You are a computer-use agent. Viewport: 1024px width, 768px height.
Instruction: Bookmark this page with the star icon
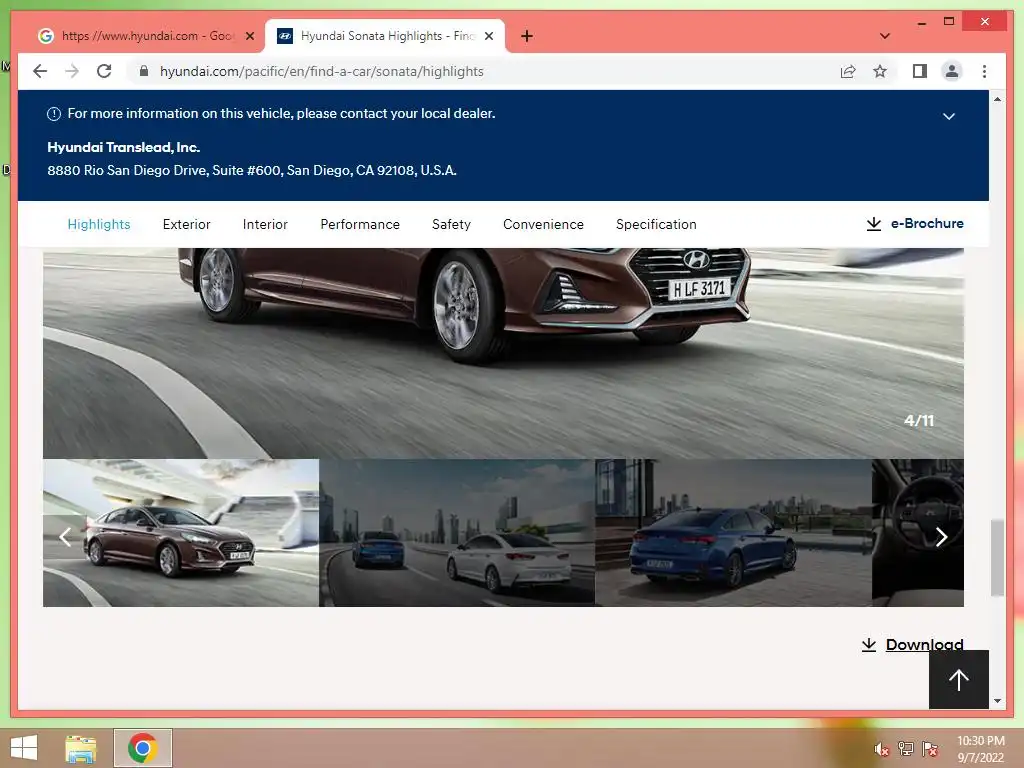[x=880, y=71]
